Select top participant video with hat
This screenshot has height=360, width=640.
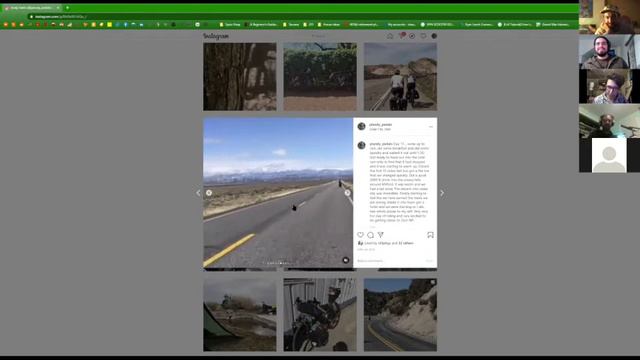pos(609,17)
